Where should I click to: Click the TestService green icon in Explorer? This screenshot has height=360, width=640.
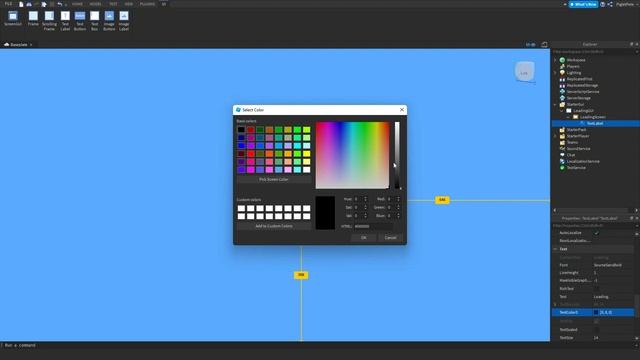coord(562,168)
